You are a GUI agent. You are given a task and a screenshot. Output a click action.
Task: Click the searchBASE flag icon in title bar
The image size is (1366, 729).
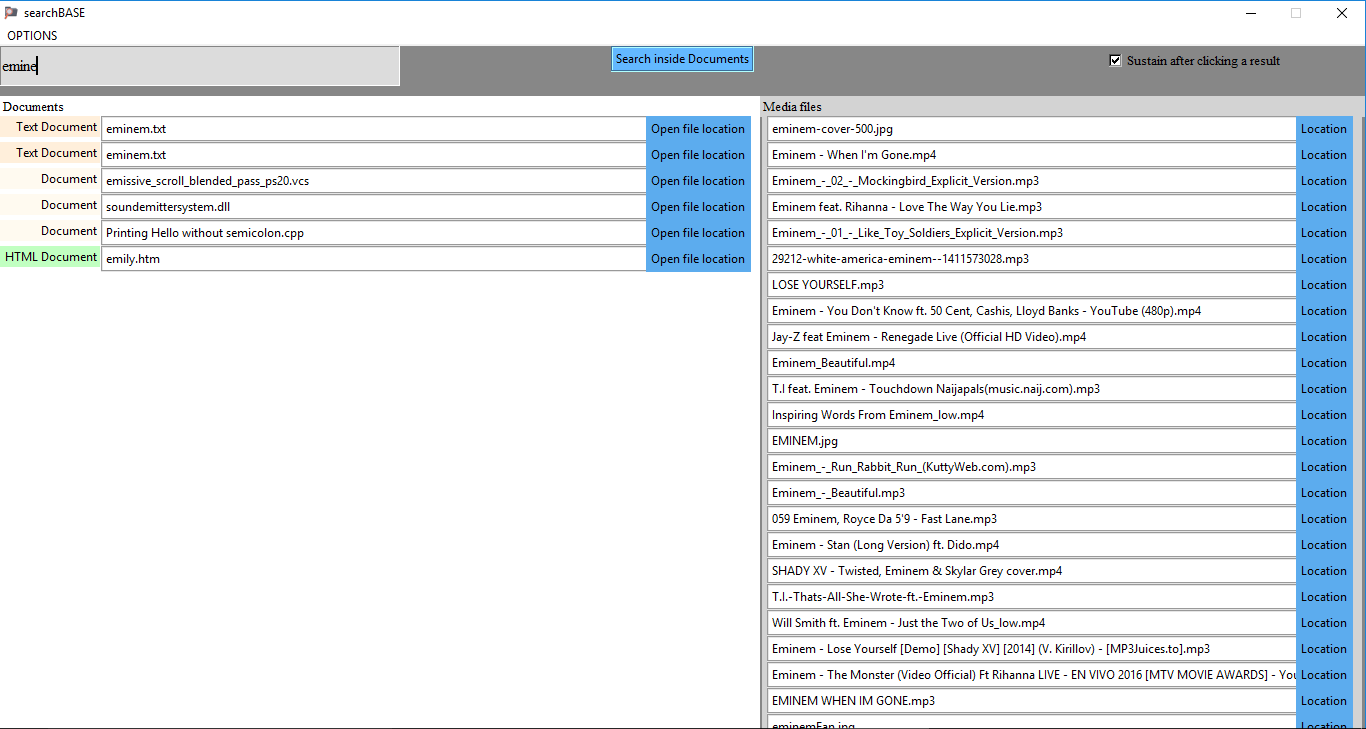tap(11, 13)
